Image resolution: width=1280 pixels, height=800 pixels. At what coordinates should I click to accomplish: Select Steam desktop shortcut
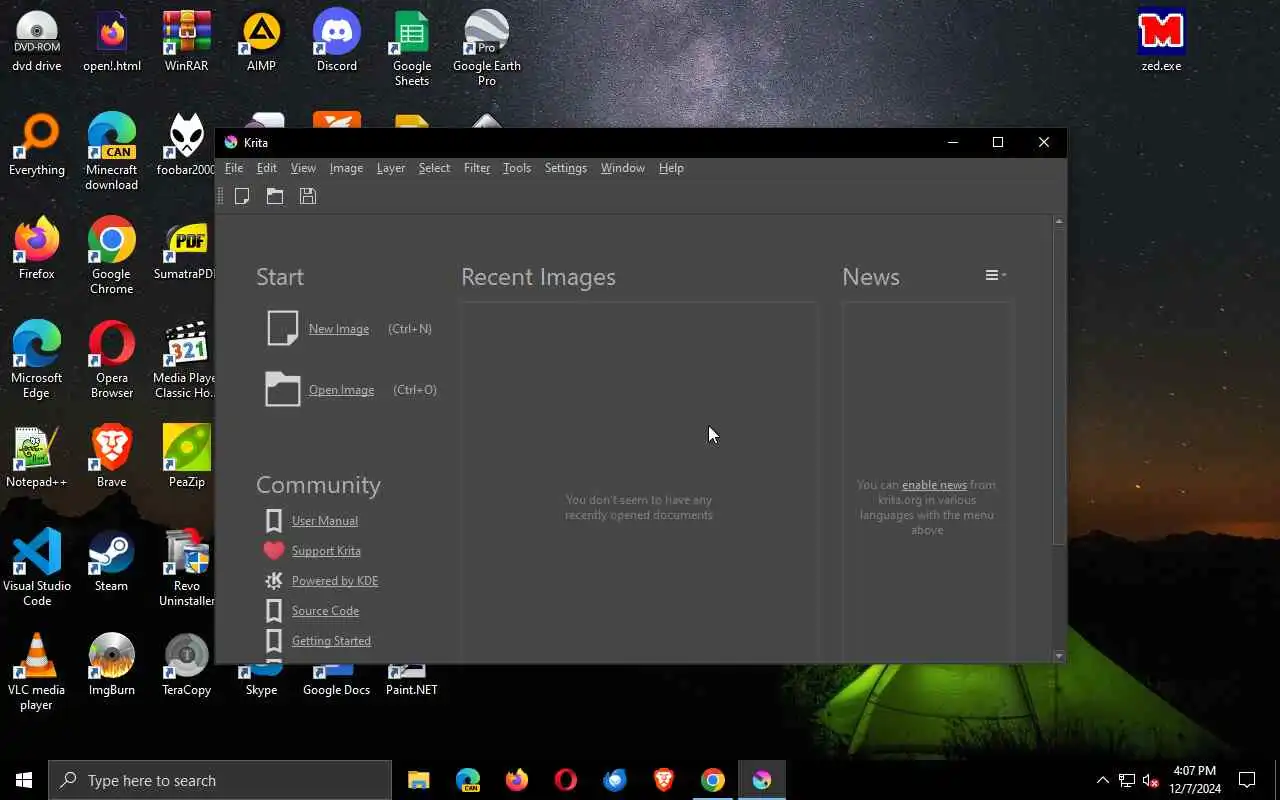coord(111,562)
